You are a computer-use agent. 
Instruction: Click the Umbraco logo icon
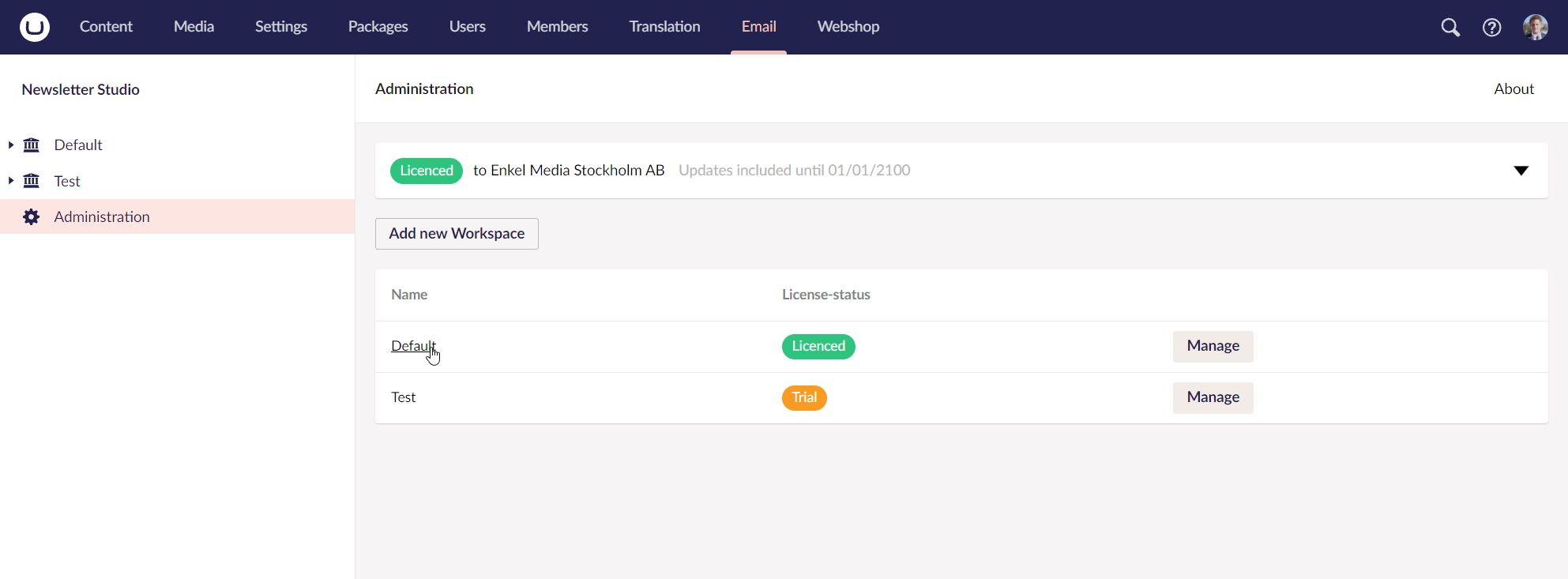pyautogui.click(x=35, y=27)
